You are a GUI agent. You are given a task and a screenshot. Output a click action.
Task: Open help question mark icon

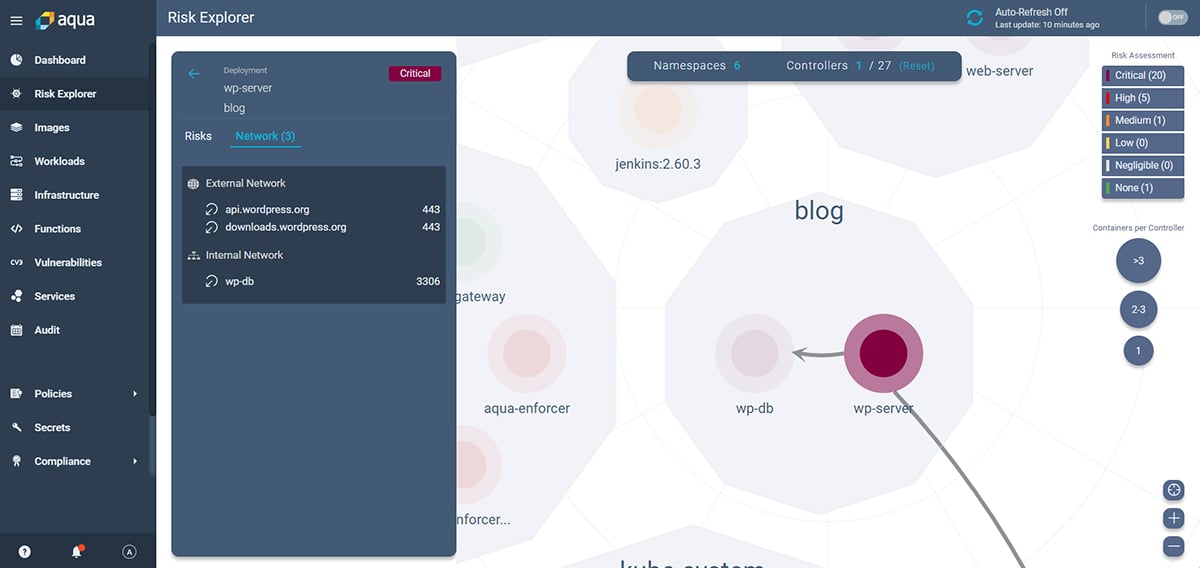[24, 551]
